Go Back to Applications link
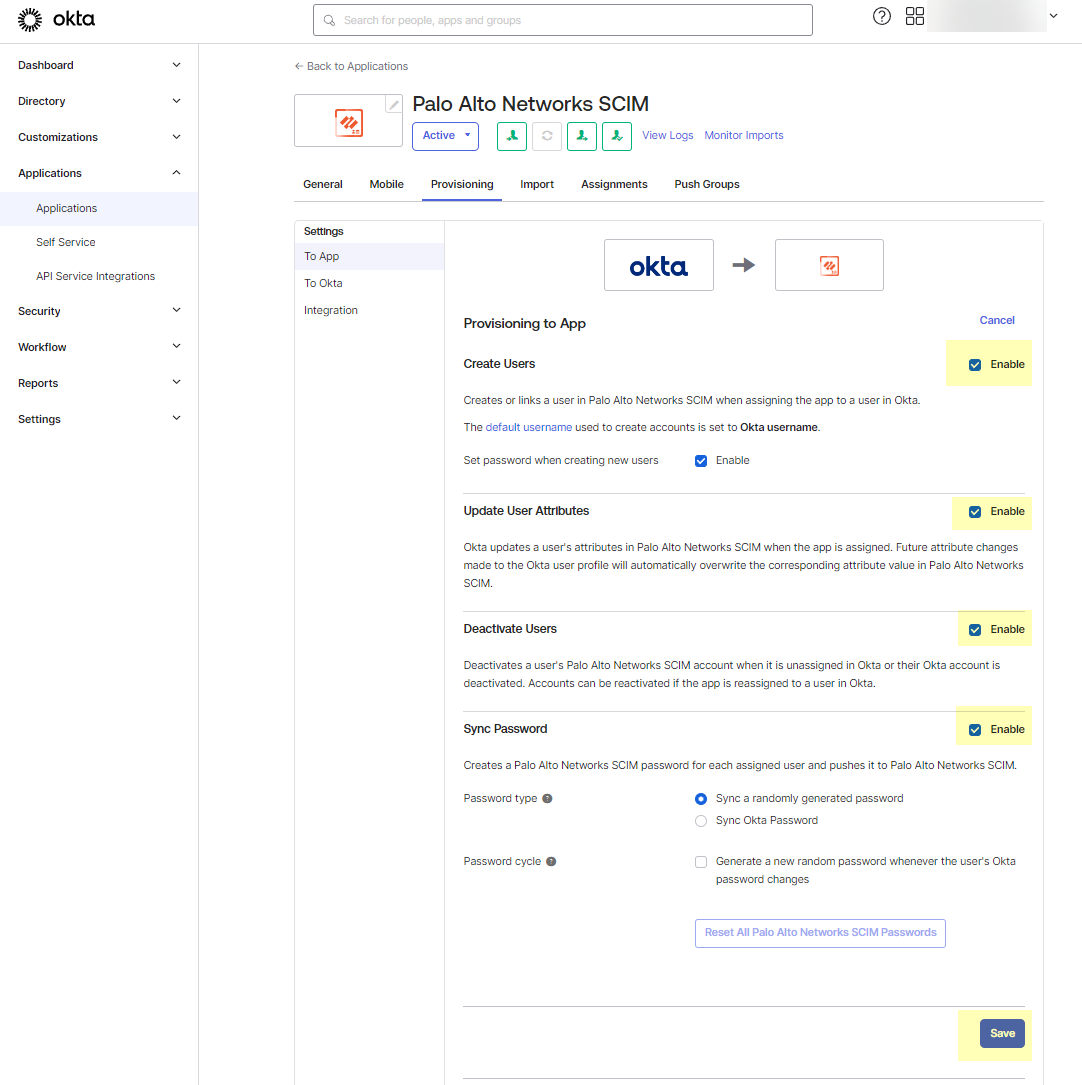This screenshot has width=1082, height=1085. (351, 66)
